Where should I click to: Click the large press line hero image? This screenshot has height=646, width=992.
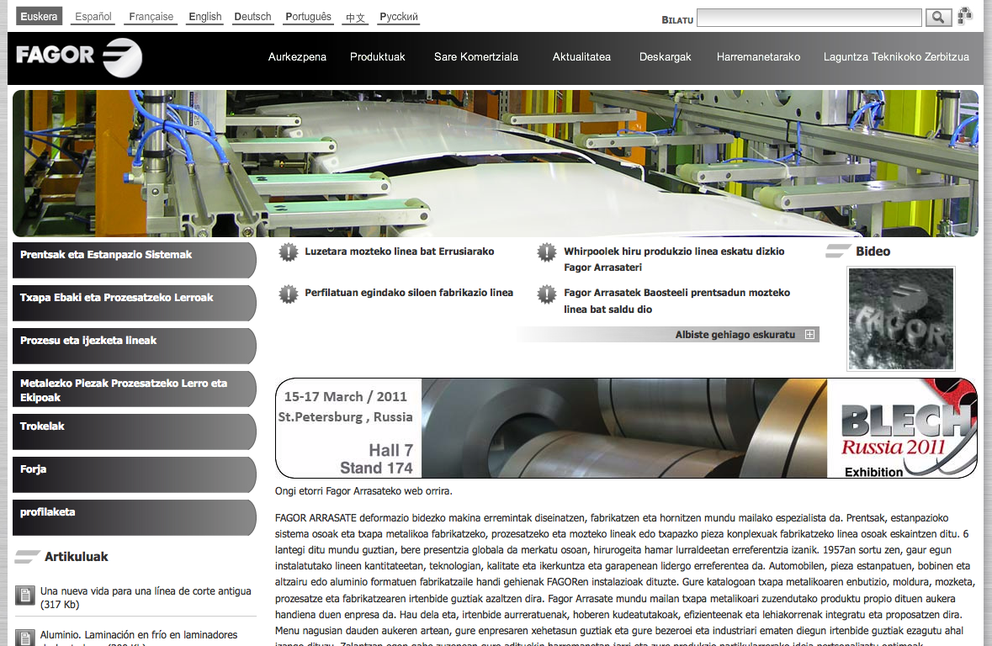495,163
